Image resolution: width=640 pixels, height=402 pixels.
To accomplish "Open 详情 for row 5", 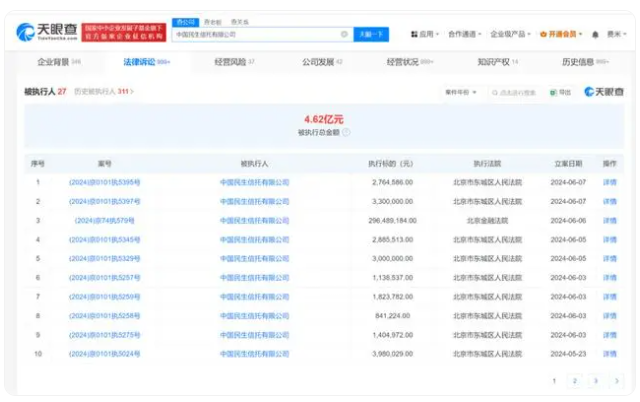I will [610, 259].
